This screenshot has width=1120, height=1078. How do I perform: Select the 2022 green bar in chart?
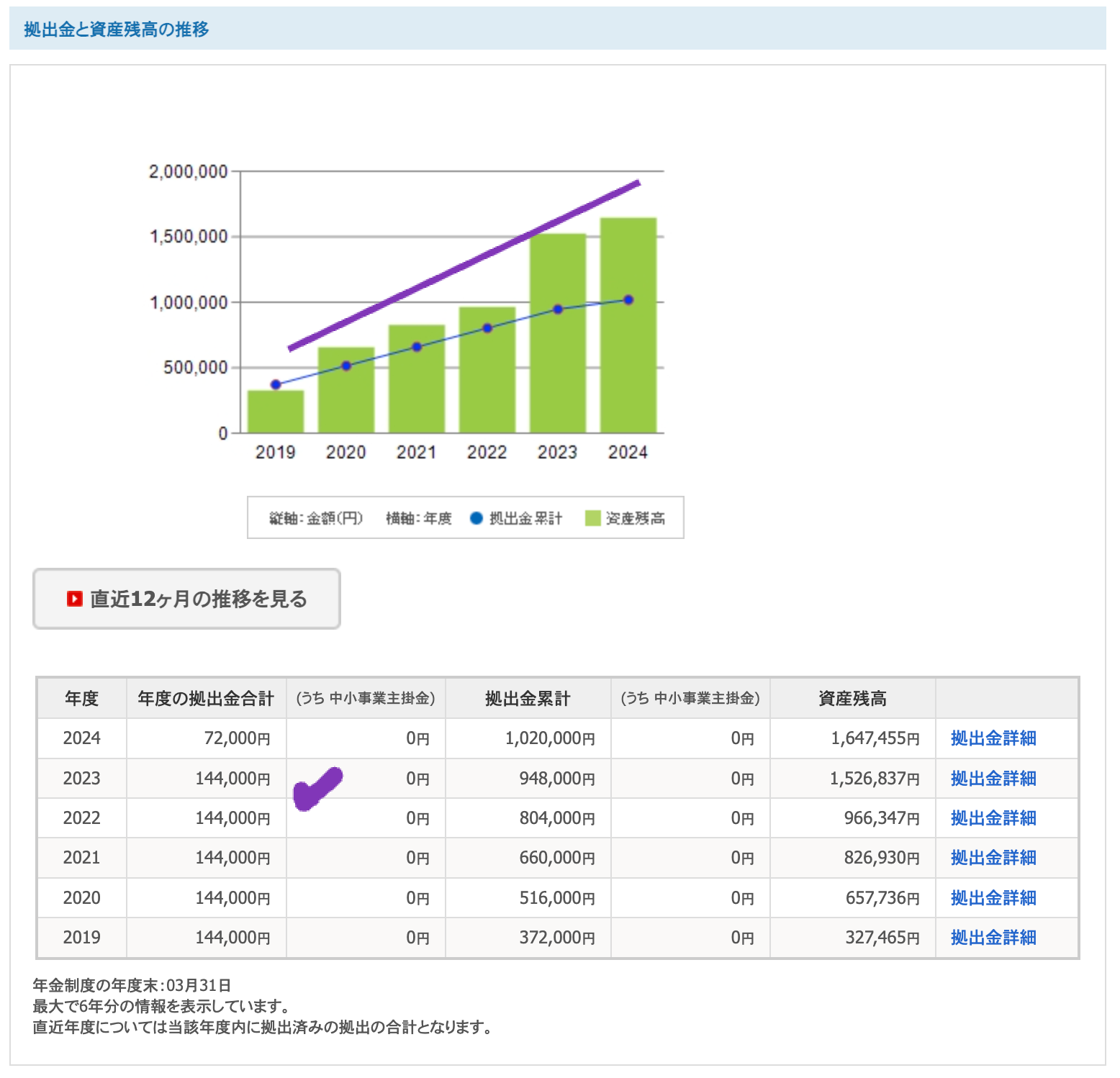pos(487,370)
